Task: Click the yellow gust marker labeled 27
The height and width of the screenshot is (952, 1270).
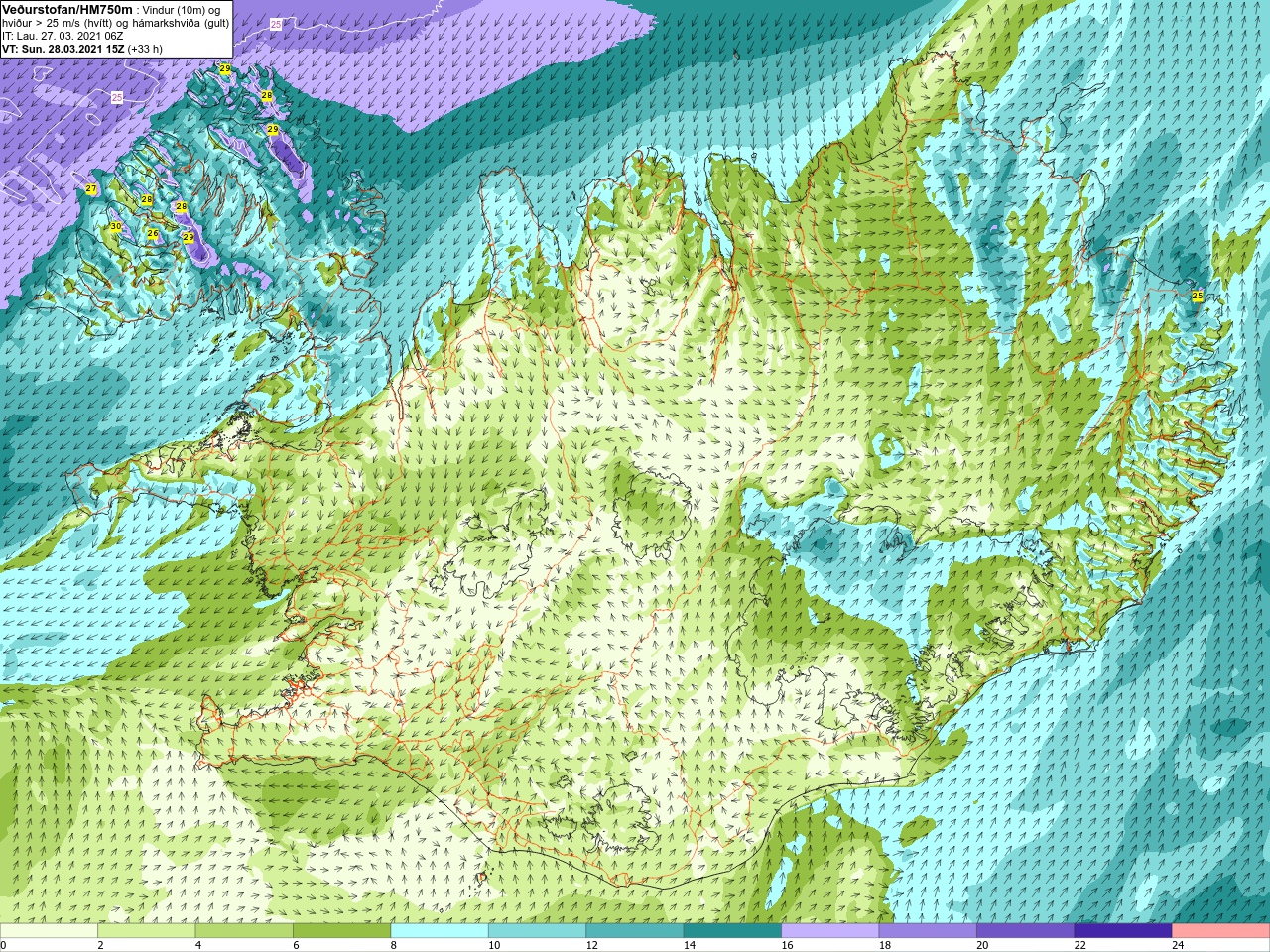Action: pos(91,188)
